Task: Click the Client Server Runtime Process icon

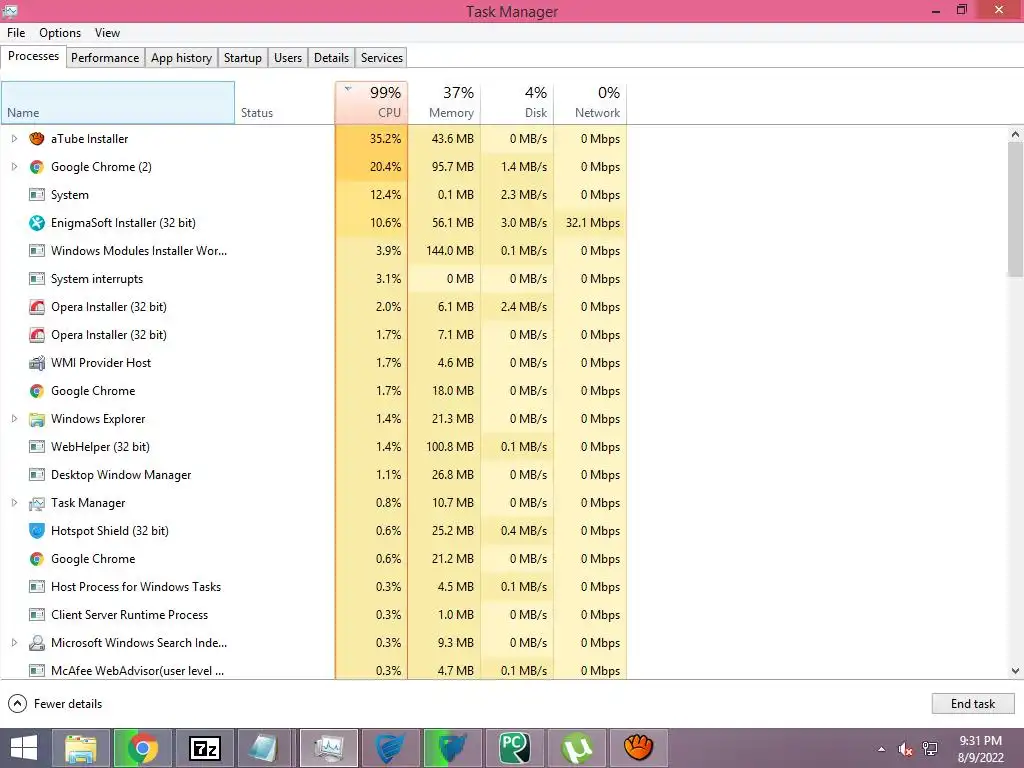Action: pyautogui.click(x=37, y=615)
